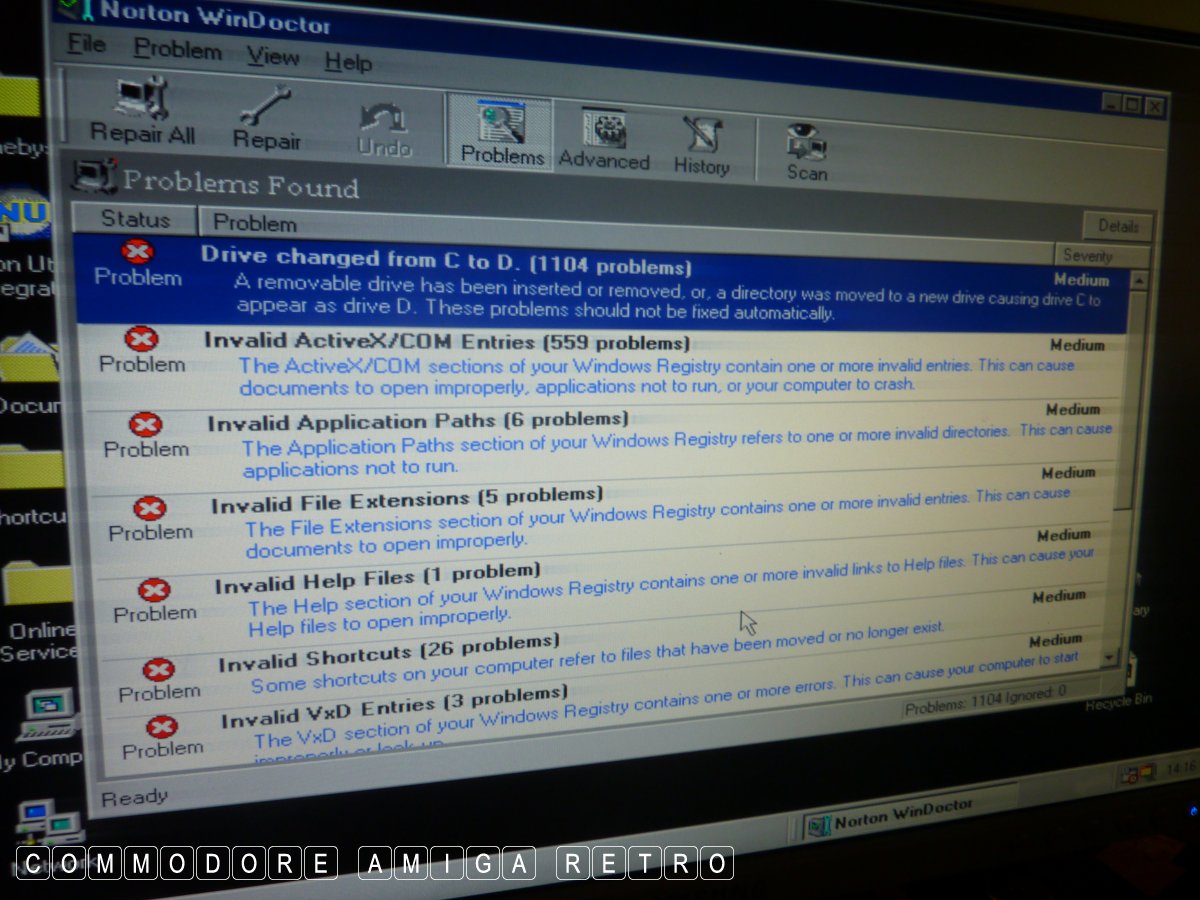Sort by the Status column header
Viewport: 1200px width, 900px height.
(135, 220)
